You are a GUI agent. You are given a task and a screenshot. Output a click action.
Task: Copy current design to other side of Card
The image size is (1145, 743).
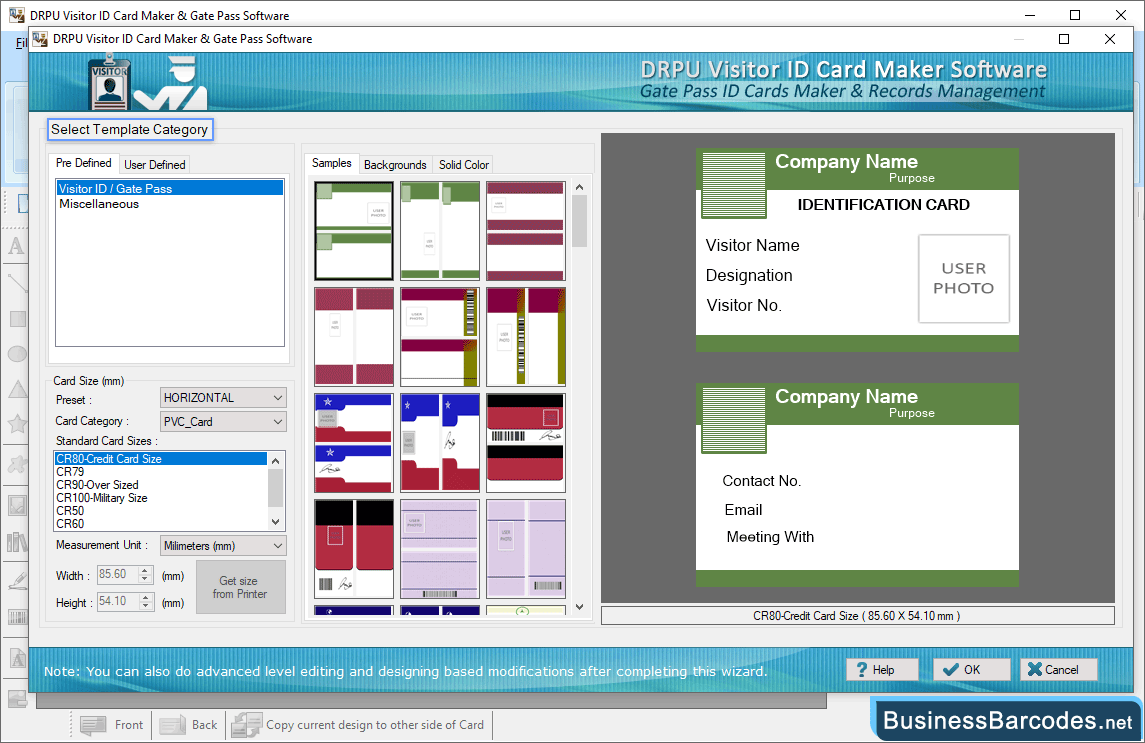359,725
